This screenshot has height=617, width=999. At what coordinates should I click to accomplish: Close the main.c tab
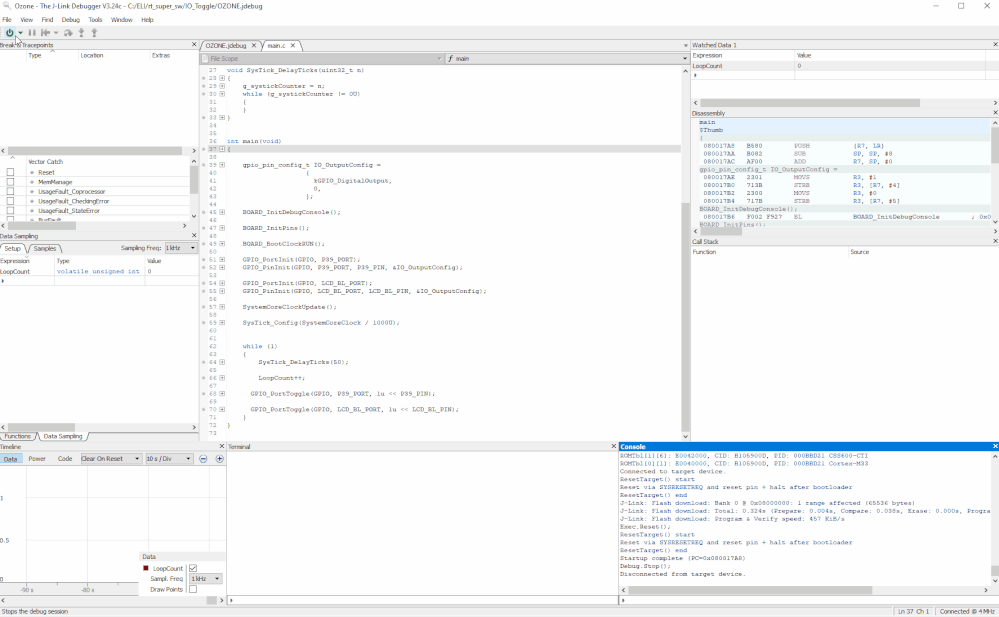click(x=293, y=46)
